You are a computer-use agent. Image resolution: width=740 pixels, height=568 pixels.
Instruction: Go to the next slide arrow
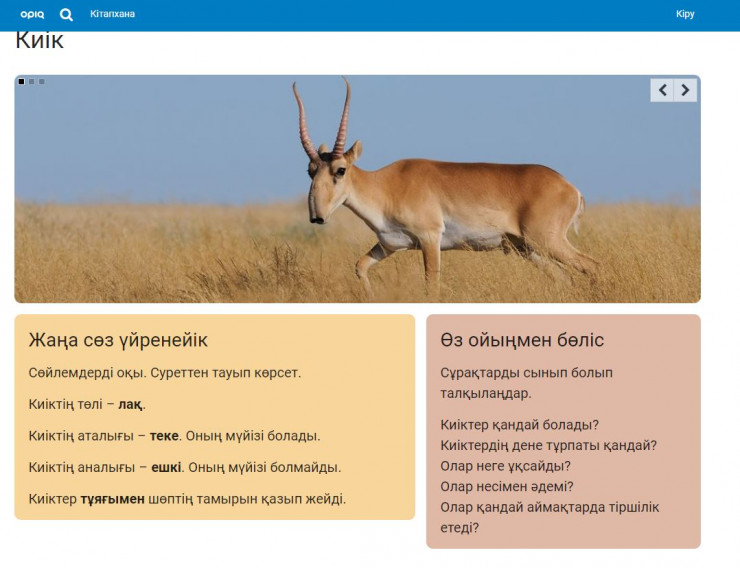685,90
